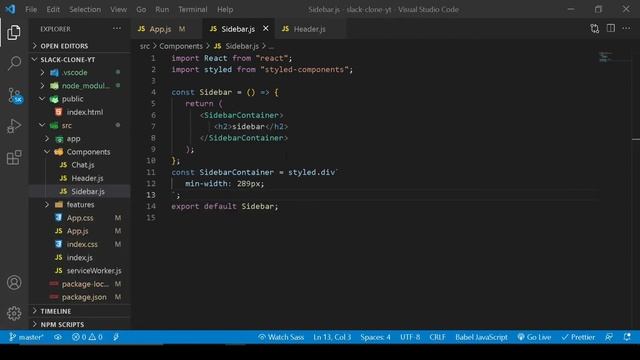
Task: Open serviceWorker.js in the file tree
Action: 80,271
